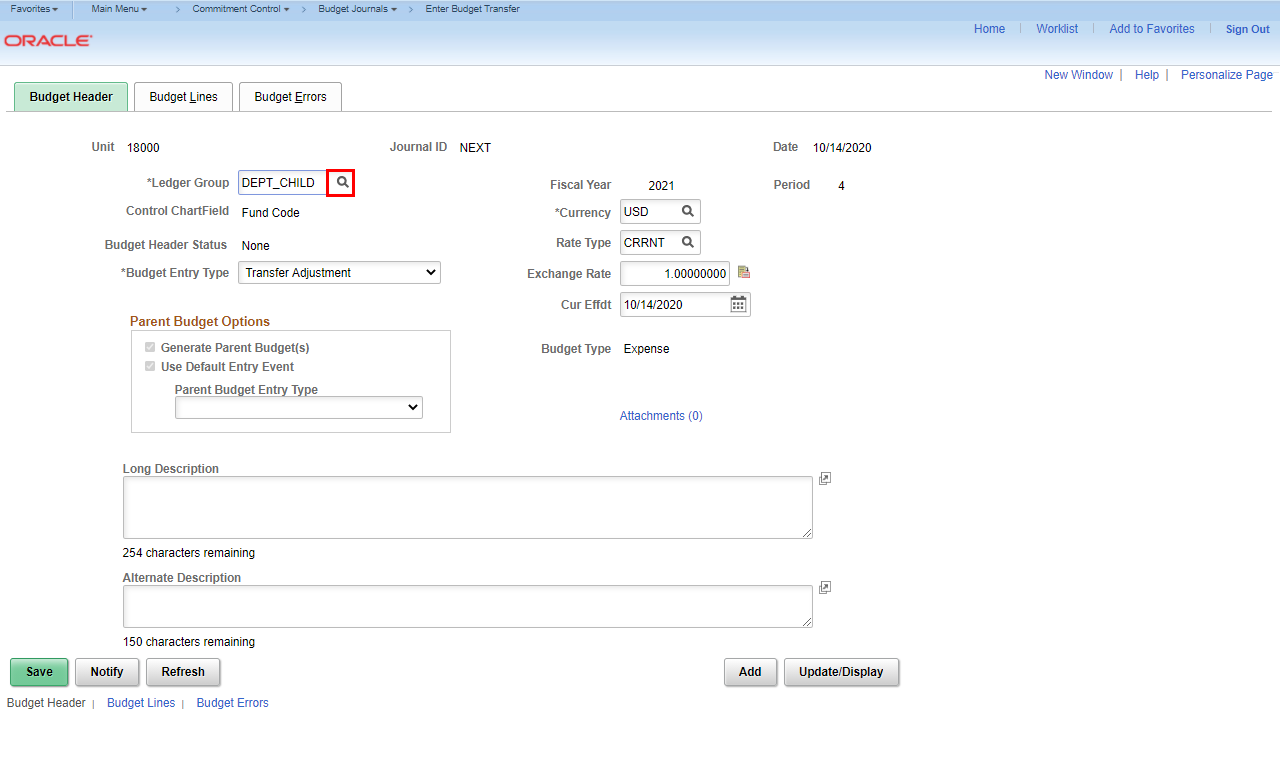Switch to Budget Errors tab
This screenshot has height=768, width=1280.
[x=290, y=97]
